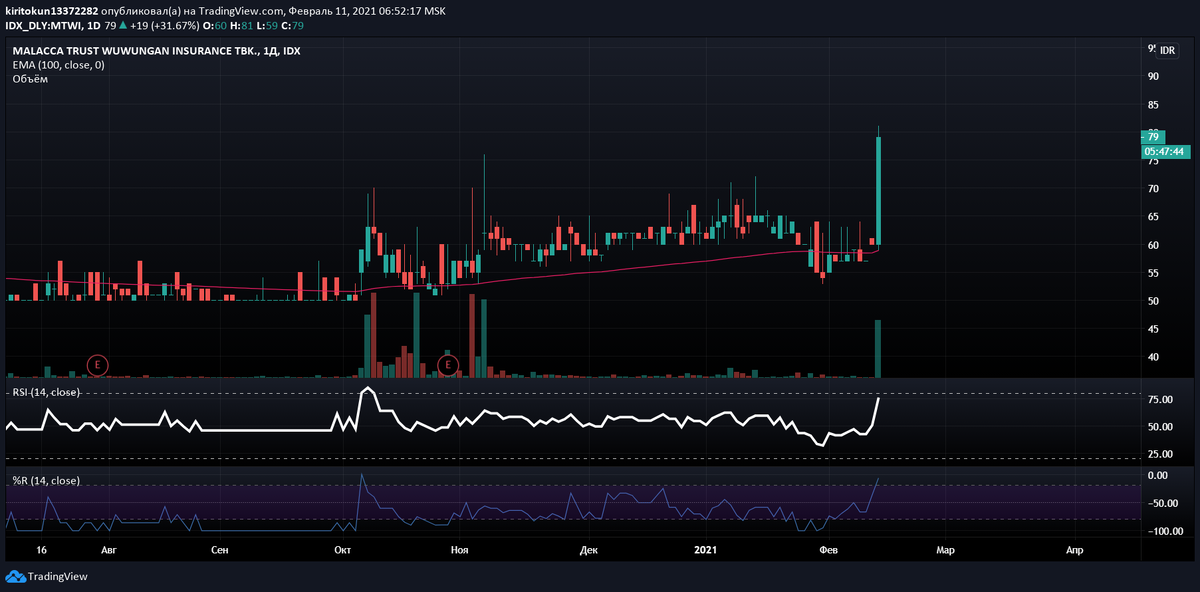1200x592 pixels.
Task: Click the Фев label on time axis
Action: (x=829, y=551)
